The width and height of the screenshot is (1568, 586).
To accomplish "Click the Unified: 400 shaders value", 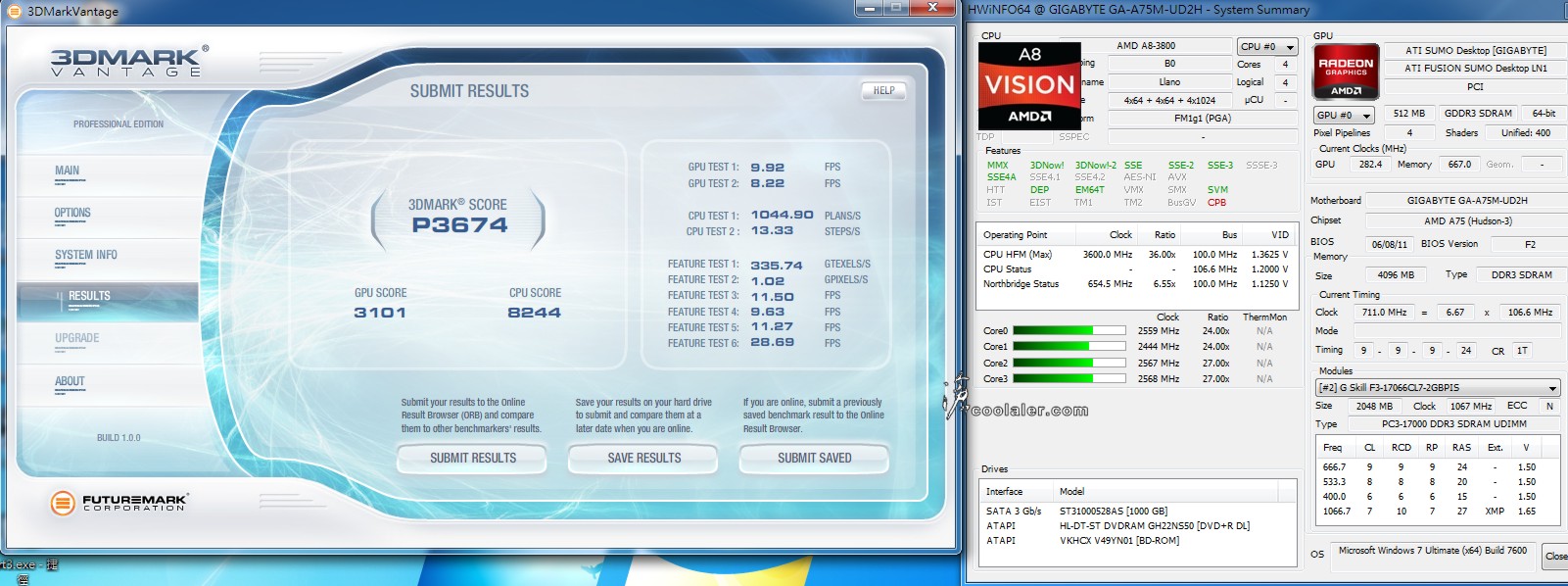I will 1525,133.
